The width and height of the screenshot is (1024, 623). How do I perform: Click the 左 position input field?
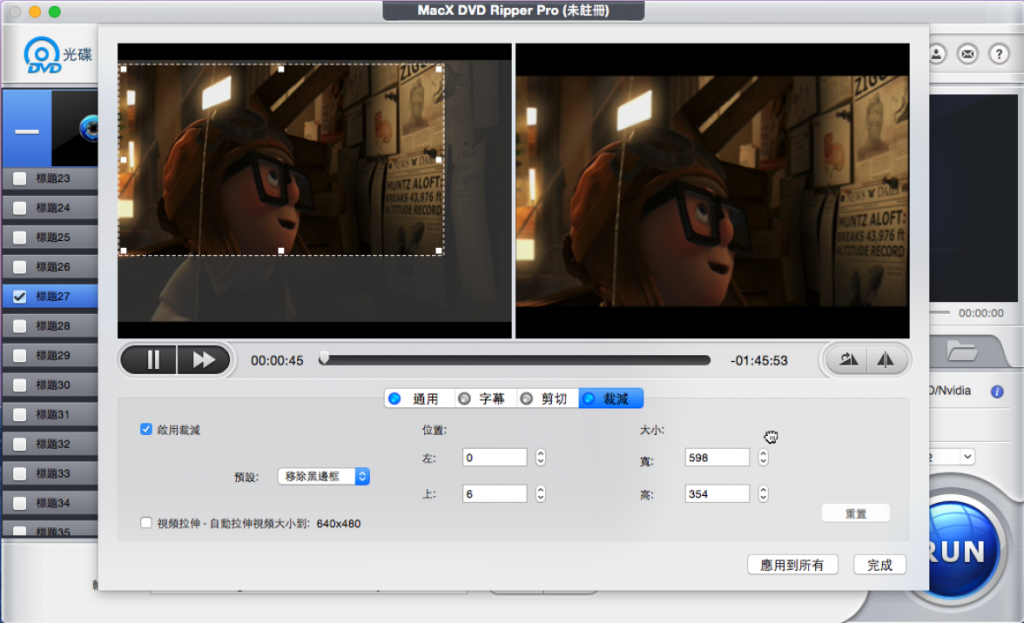(x=494, y=457)
